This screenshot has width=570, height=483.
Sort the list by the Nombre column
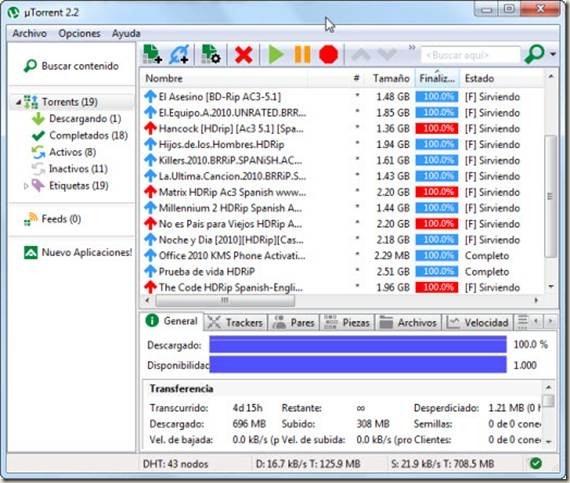coord(164,79)
